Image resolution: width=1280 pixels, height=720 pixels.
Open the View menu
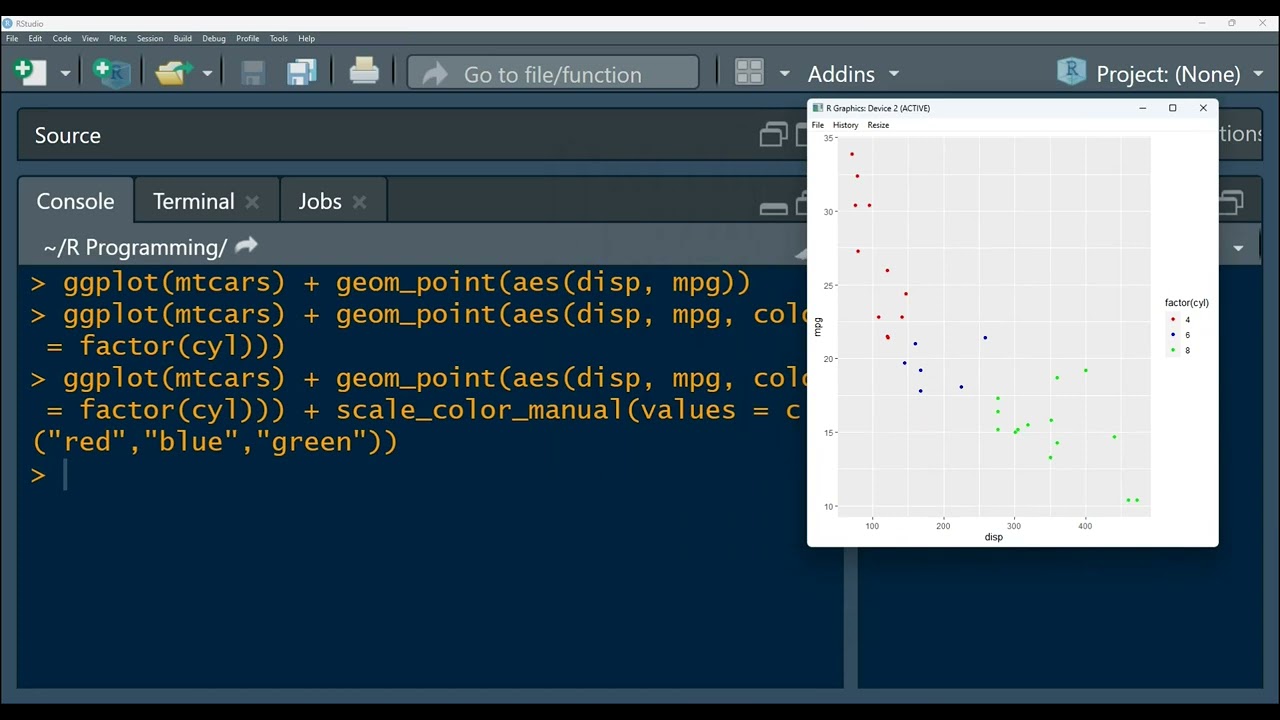point(90,39)
